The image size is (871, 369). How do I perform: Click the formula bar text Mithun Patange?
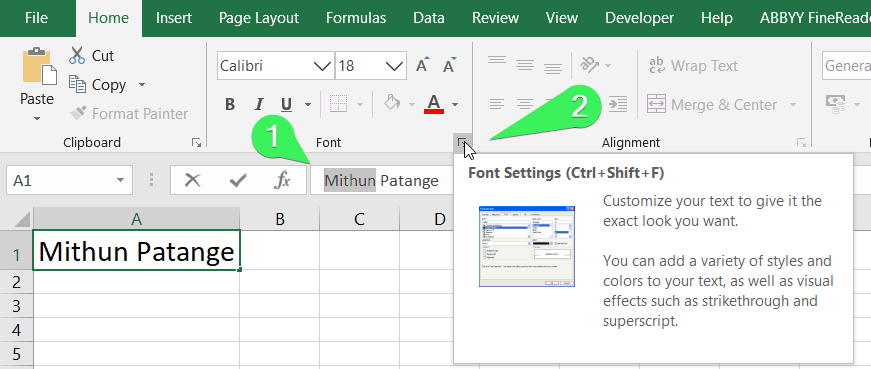click(382, 181)
